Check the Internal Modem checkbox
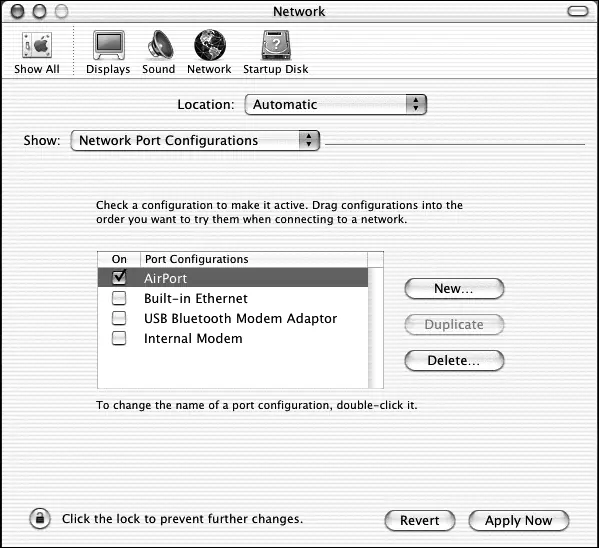 119,338
